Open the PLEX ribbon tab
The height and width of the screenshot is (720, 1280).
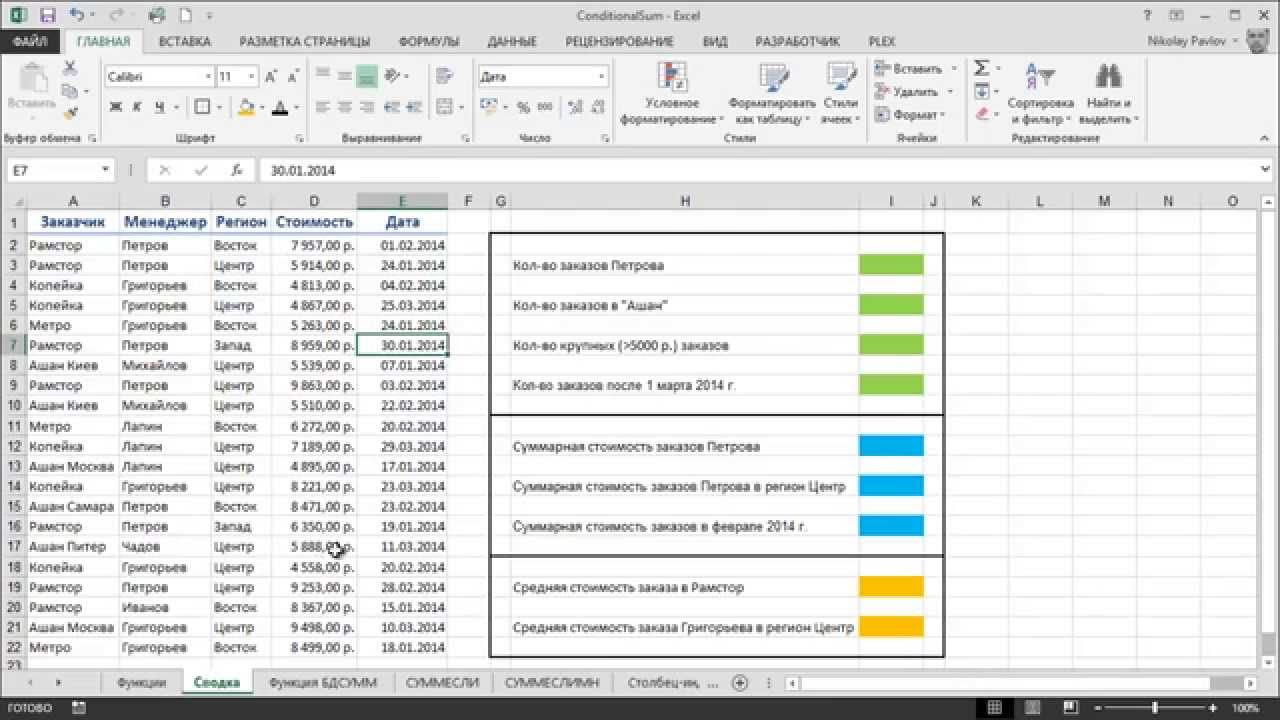(x=881, y=41)
